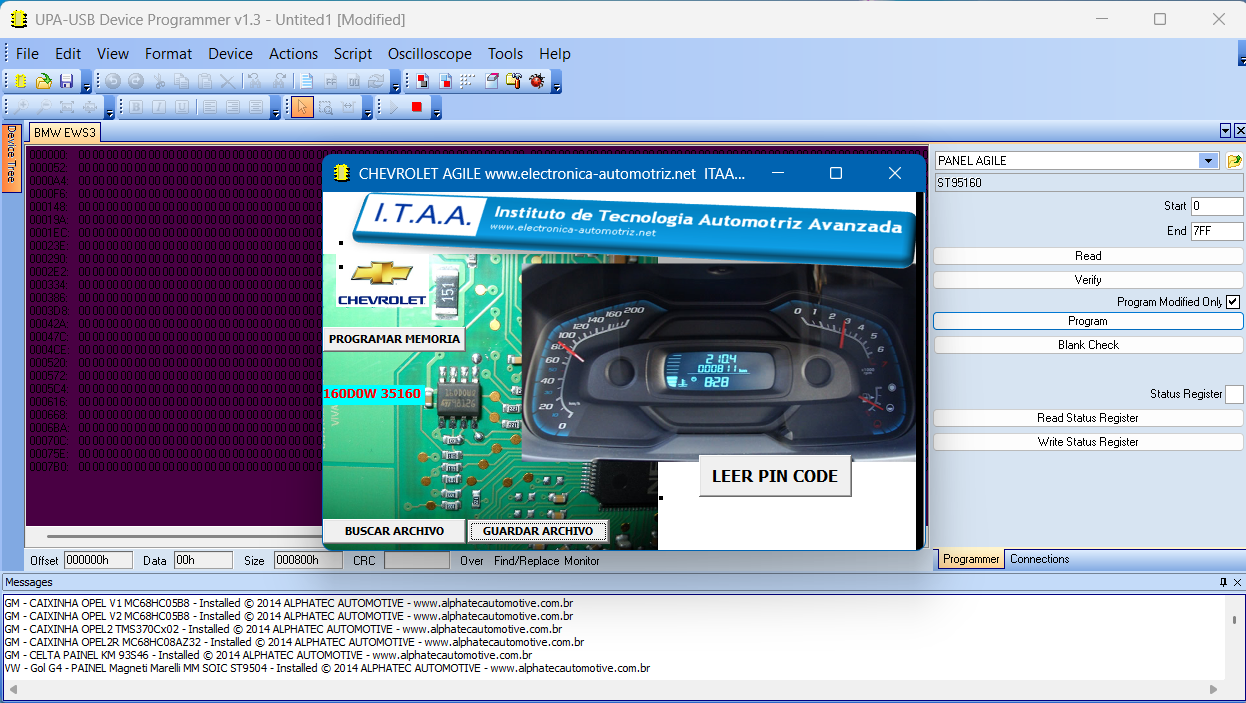
Task: Click the Read device toolbar icon
Action: tap(422, 81)
